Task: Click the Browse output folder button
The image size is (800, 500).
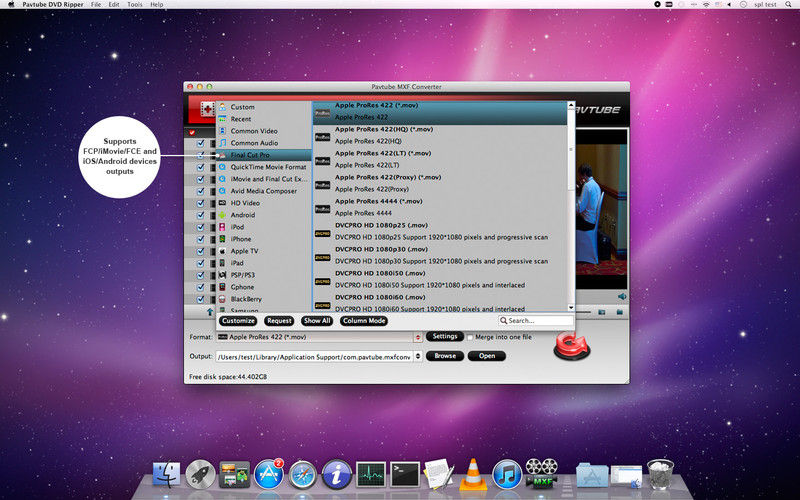Action: [x=445, y=356]
